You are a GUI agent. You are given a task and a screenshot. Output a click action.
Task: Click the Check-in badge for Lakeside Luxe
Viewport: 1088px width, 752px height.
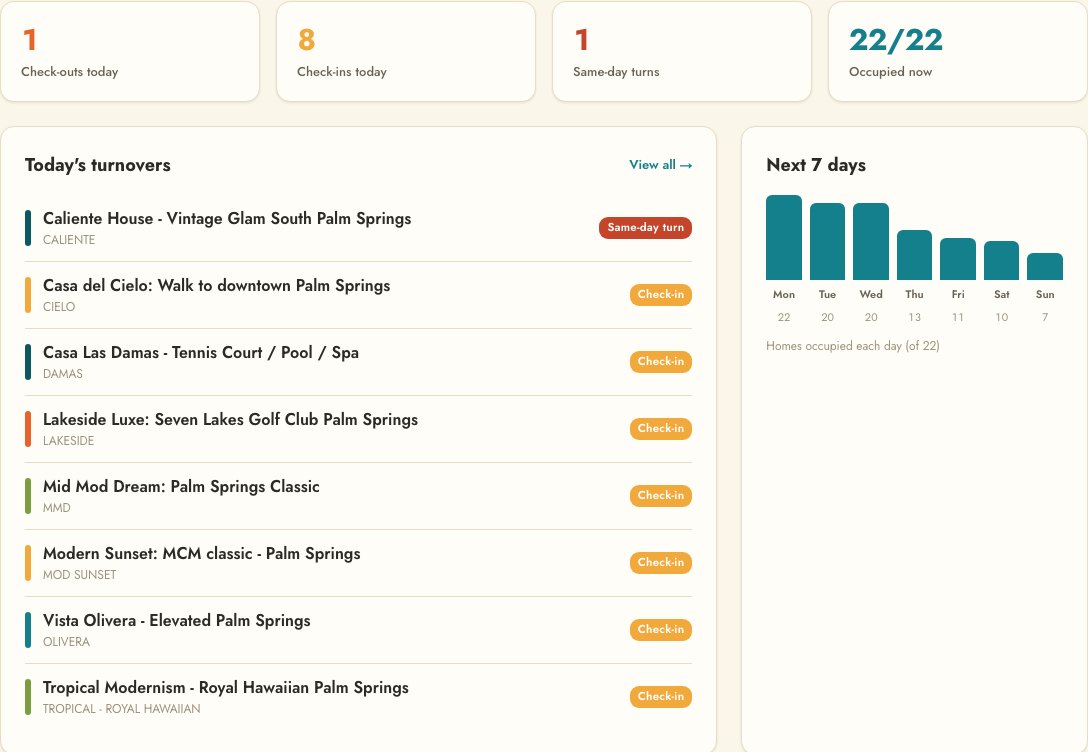[661, 429]
